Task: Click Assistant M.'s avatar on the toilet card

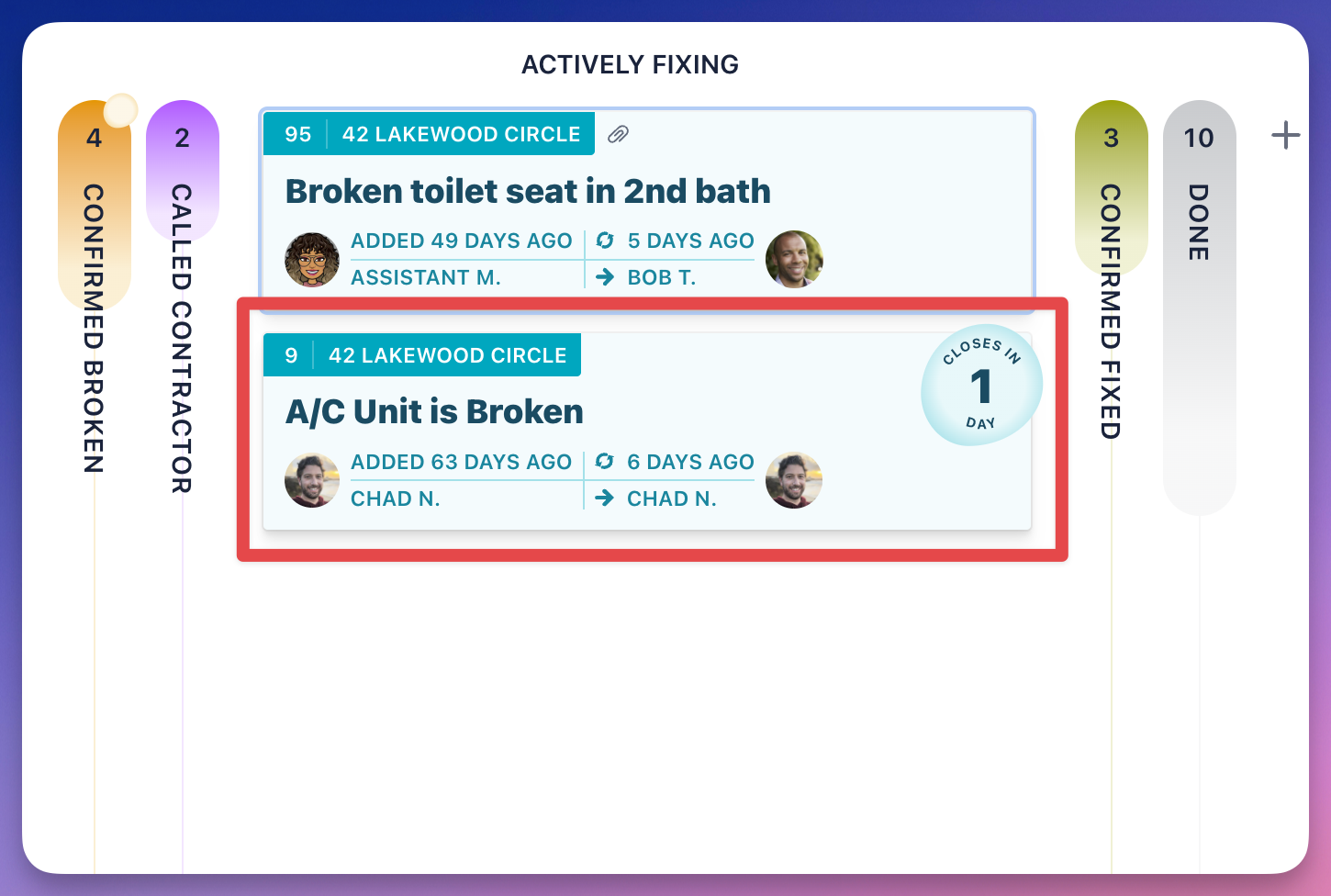Action: pyautogui.click(x=311, y=260)
